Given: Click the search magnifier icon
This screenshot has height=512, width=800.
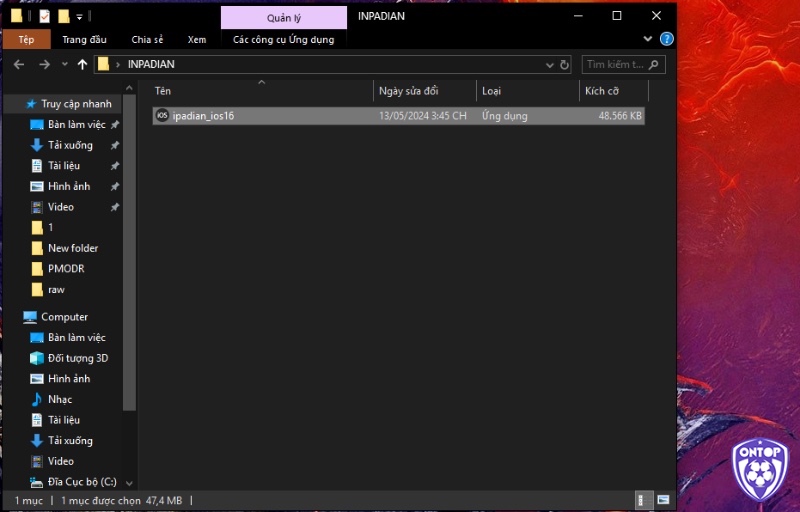Looking at the screenshot, I should point(654,64).
